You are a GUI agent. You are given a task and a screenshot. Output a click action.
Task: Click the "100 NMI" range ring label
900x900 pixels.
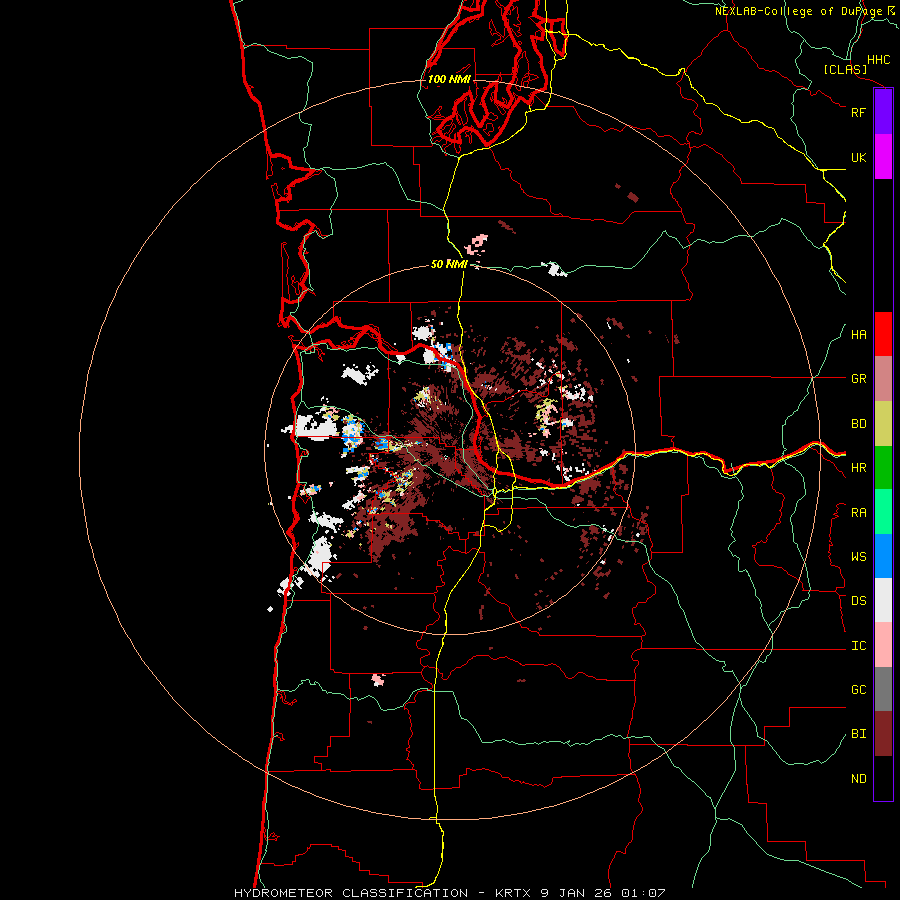449,79
